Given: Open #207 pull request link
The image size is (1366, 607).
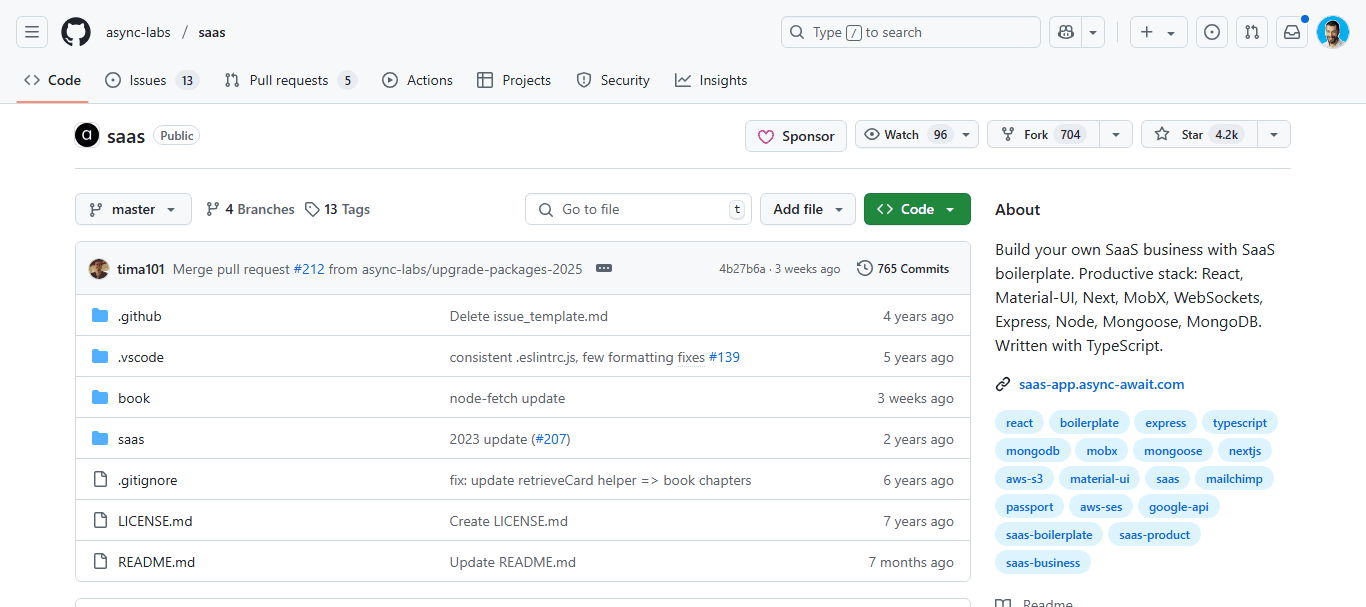Looking at the screenshot, I should (551, 439).
